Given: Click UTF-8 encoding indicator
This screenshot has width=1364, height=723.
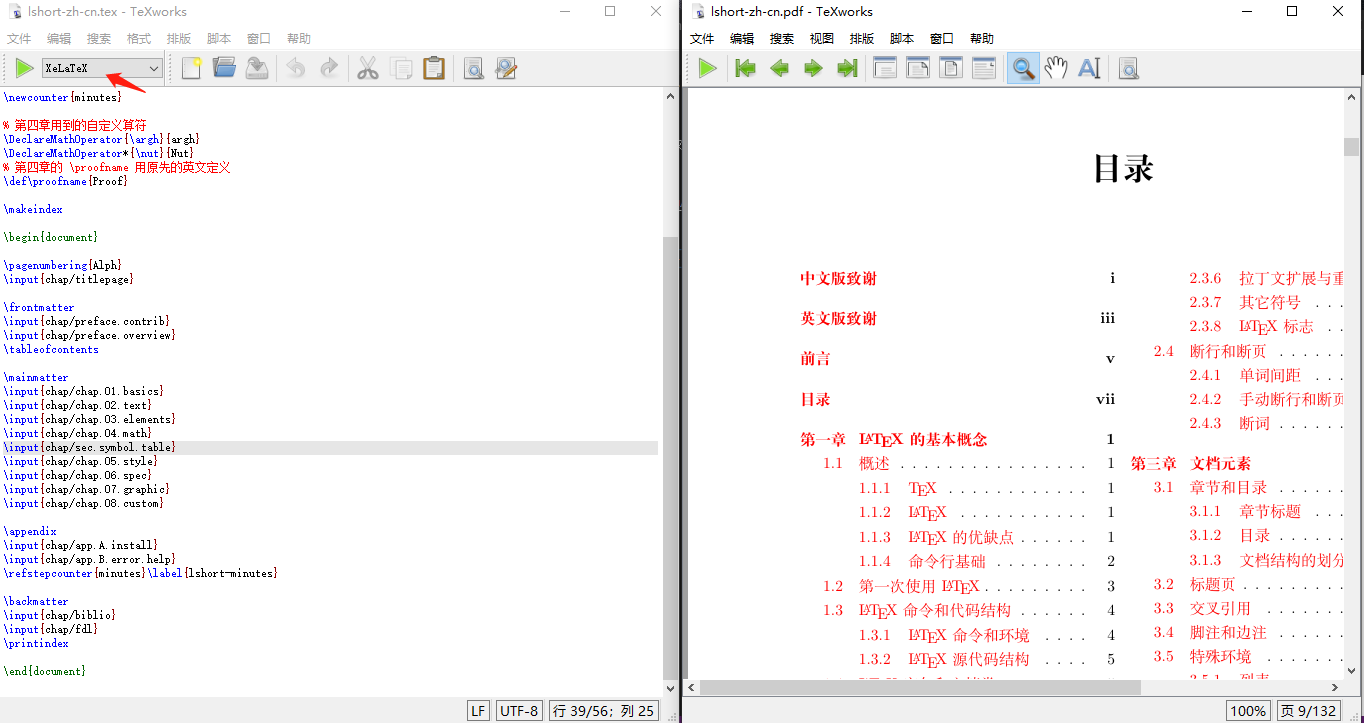Looking at the screenshot, I should [519, 711].
